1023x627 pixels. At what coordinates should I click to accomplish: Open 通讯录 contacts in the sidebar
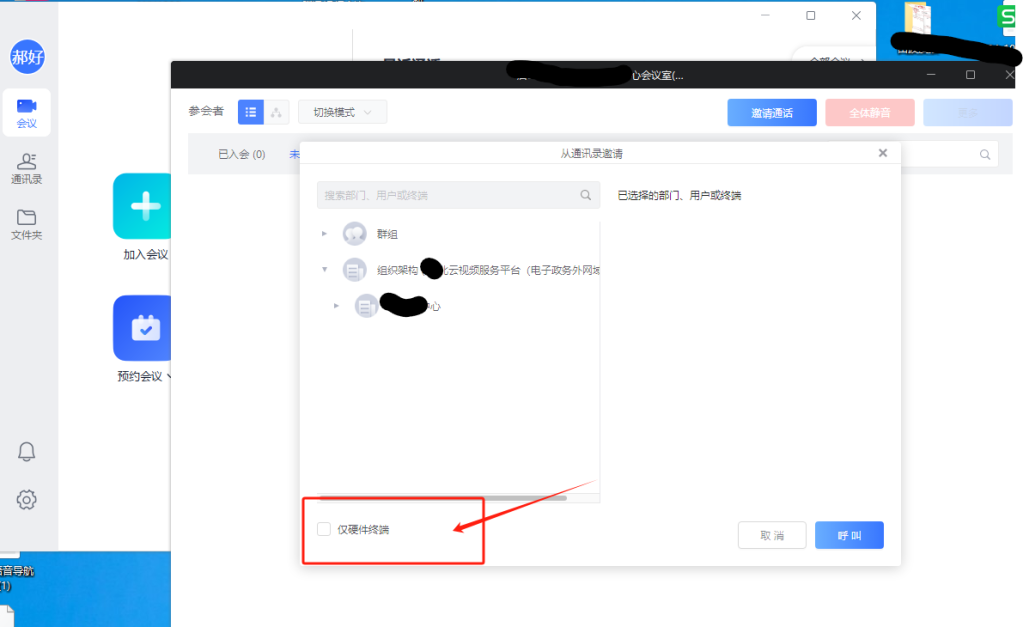click(x=27, y=168)
